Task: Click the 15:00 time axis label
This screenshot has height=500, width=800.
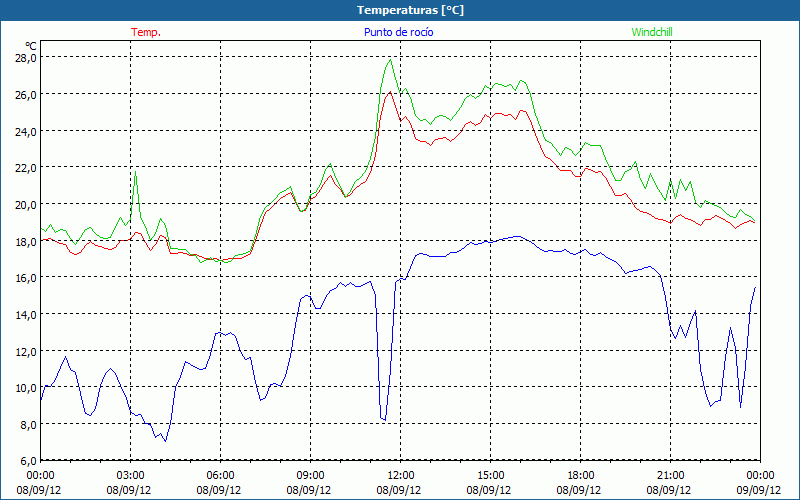Action: tap(491, 476)
